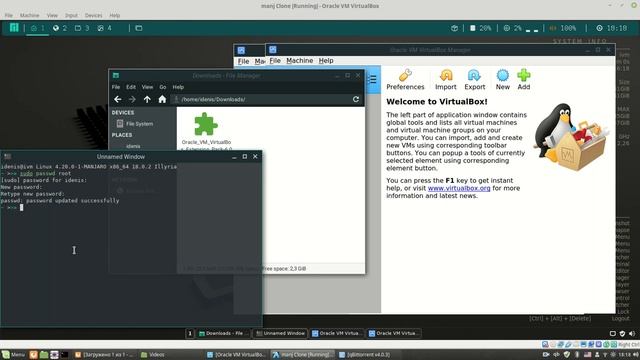640x360 pixels.
Task: Click the package updates cube icon on the top panel
Action: pyautogui.click(x=454, y=28)
